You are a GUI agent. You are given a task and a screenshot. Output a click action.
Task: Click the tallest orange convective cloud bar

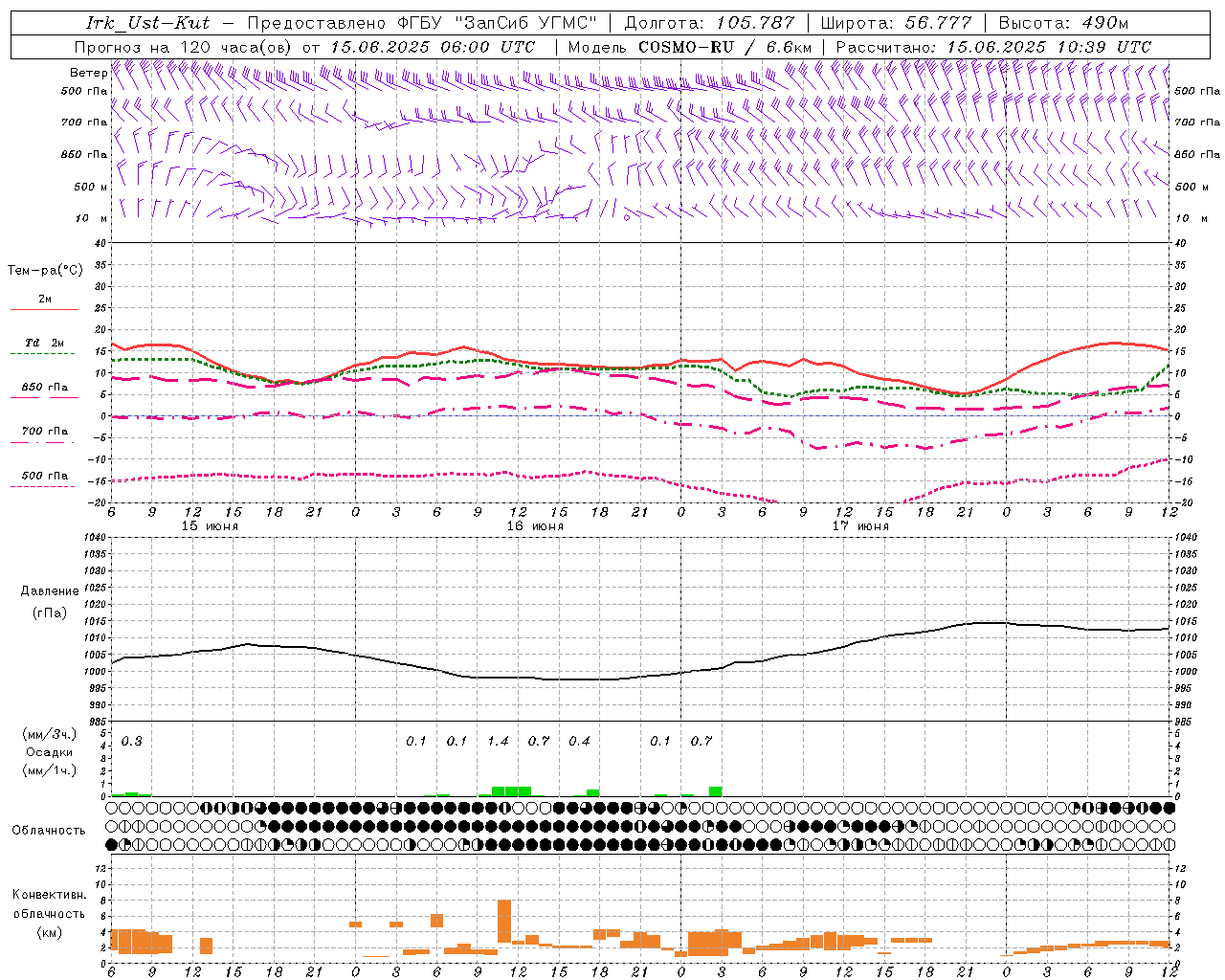pos(504,921)
